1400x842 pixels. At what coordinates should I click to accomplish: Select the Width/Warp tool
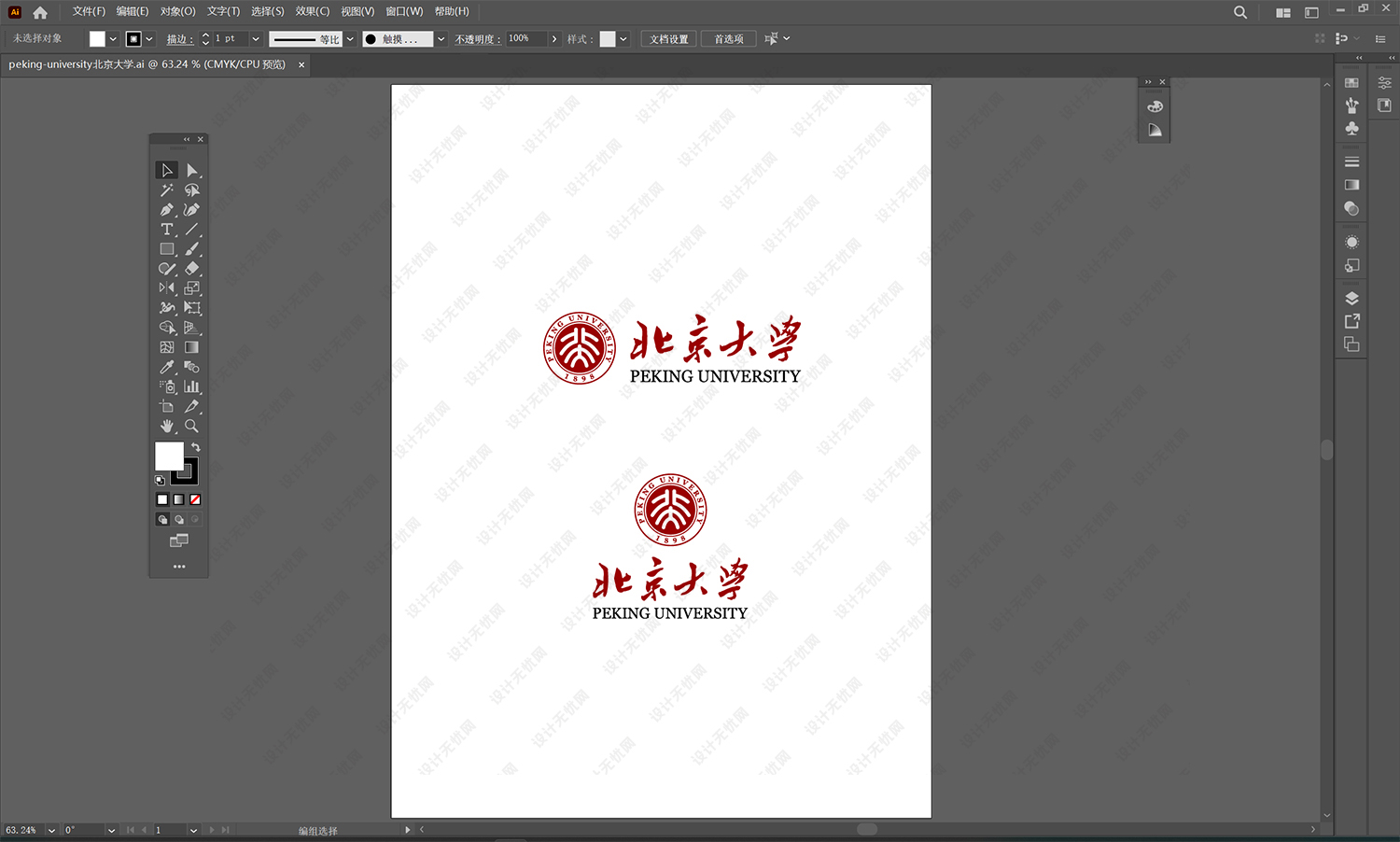pyautogui.click(x=167, y=307)
